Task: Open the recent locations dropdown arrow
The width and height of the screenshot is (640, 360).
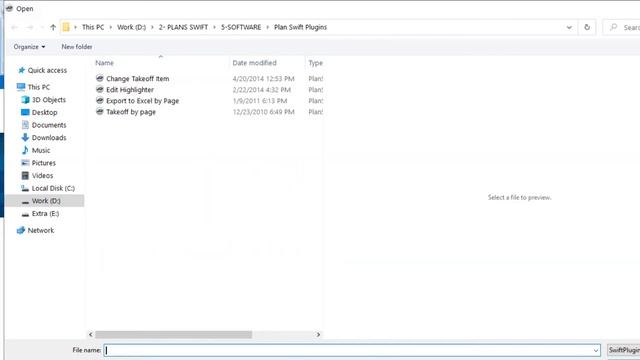Action: pyautogui.click(x=42, y=27)
